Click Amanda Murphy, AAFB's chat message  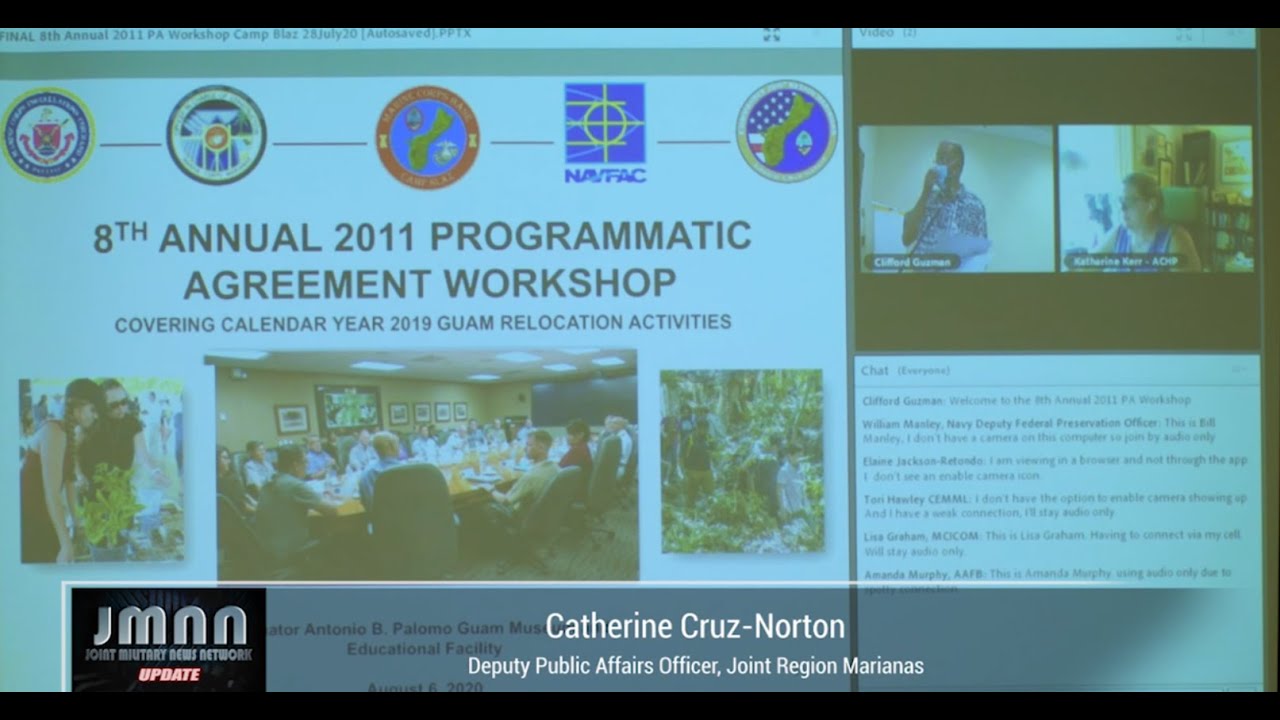point(1047,579)
